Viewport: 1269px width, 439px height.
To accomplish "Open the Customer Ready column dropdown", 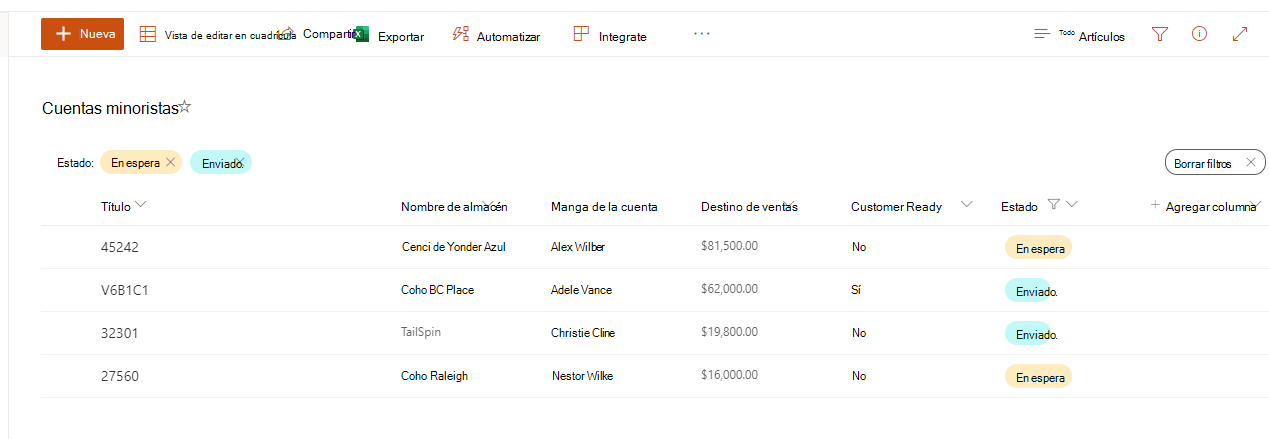I will pyautogui.click(x=966, y=205).
